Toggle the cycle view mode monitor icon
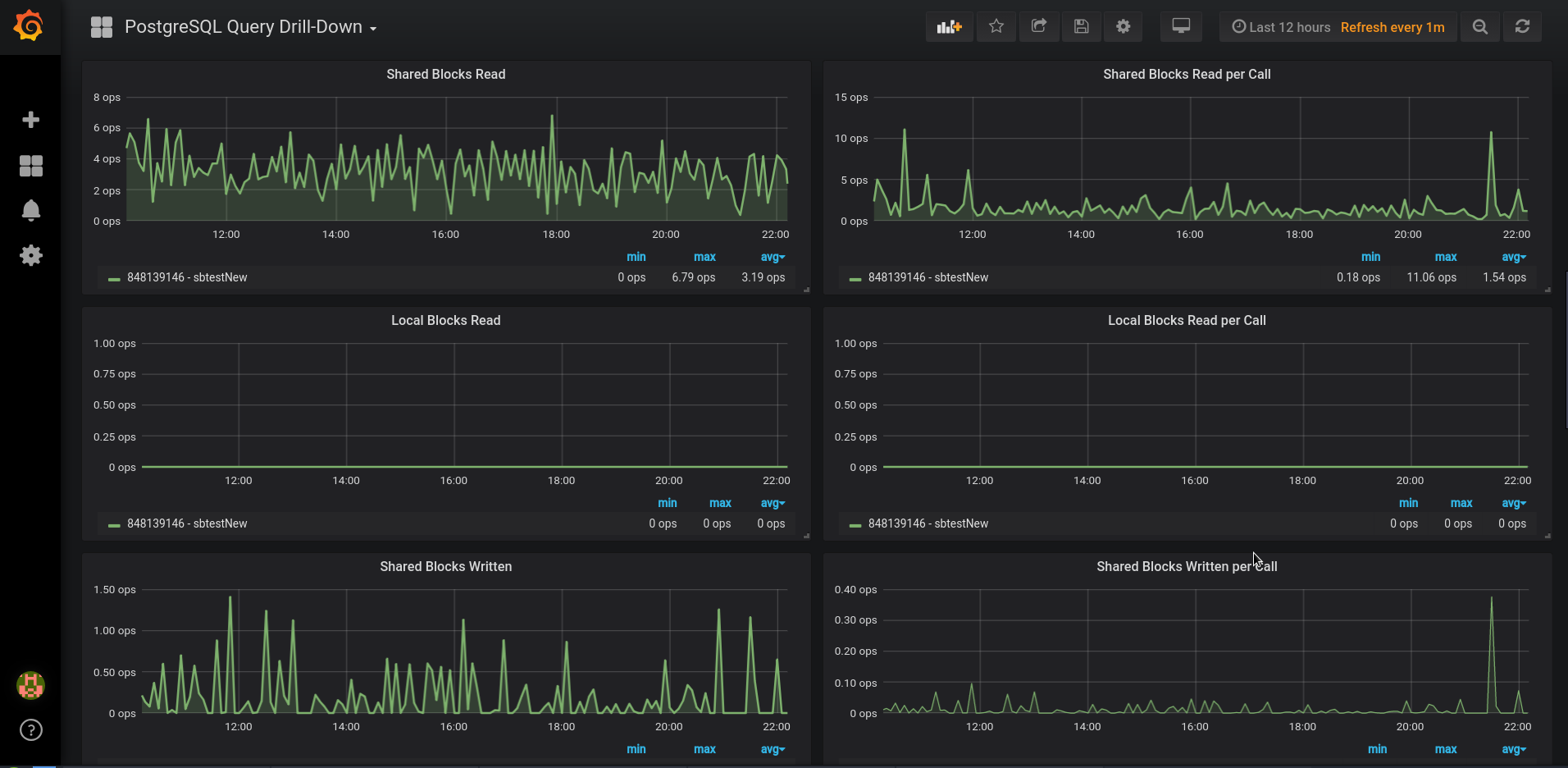This screenshot has width=1568, height=768. (1181, 27)
